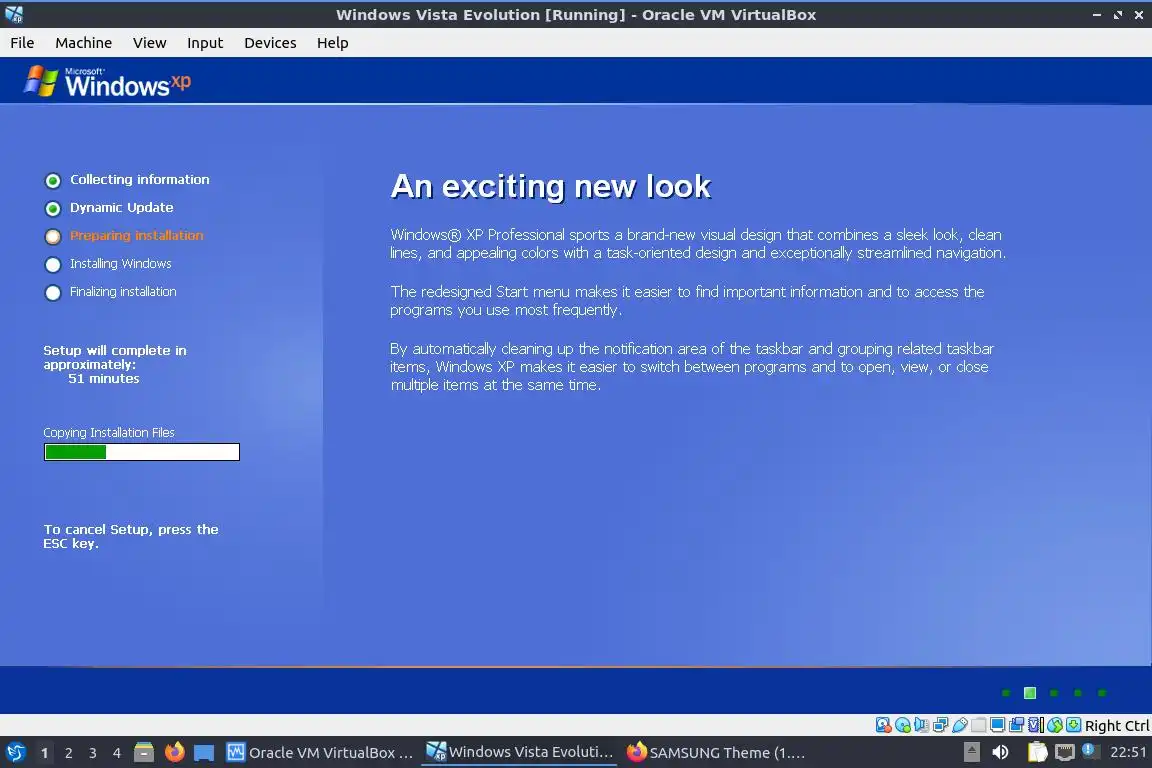Click the Right Ctrl host key label
The width and height of the screenshot is (1152, 768).
[x=1117, y=725]
